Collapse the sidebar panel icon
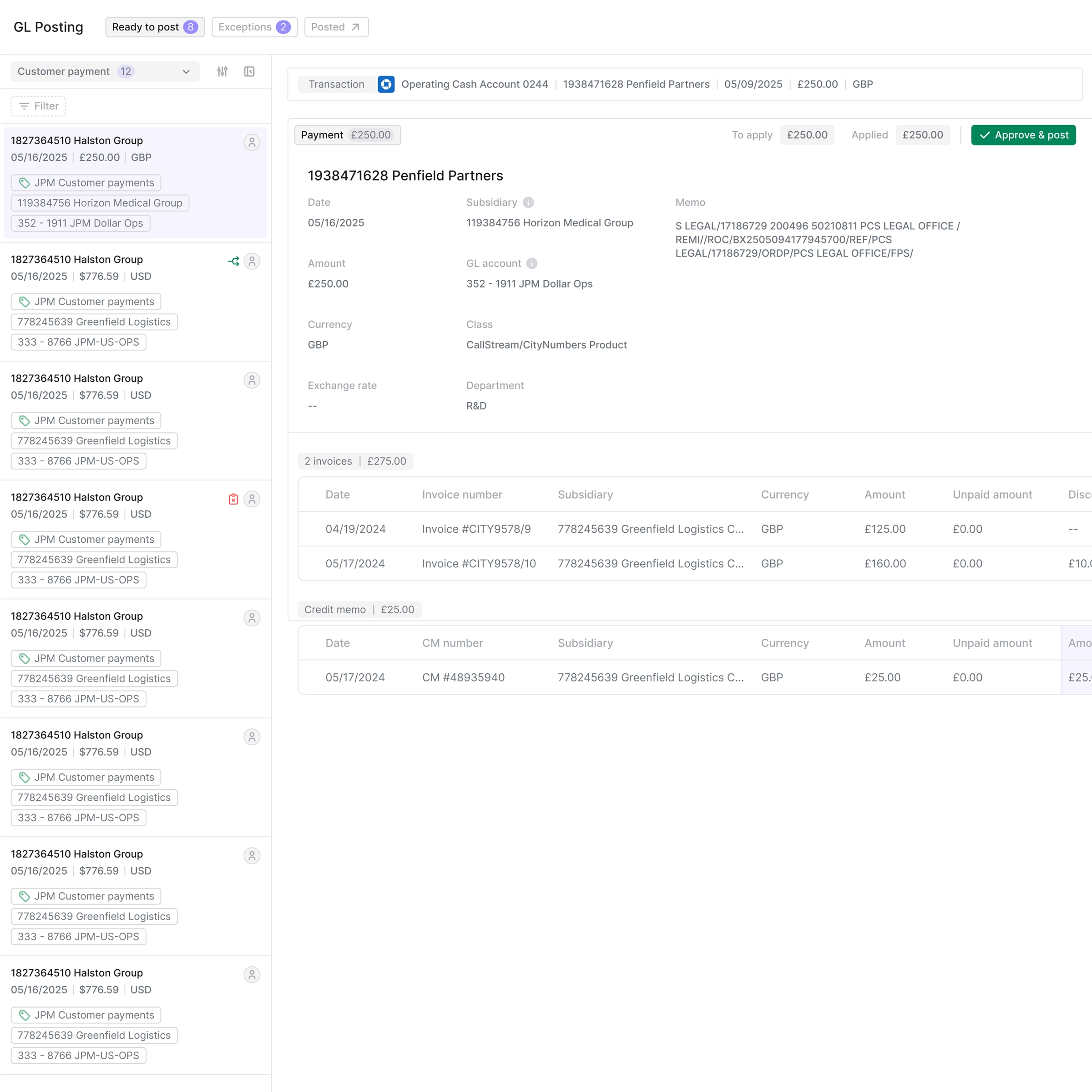 coord(249,72)
